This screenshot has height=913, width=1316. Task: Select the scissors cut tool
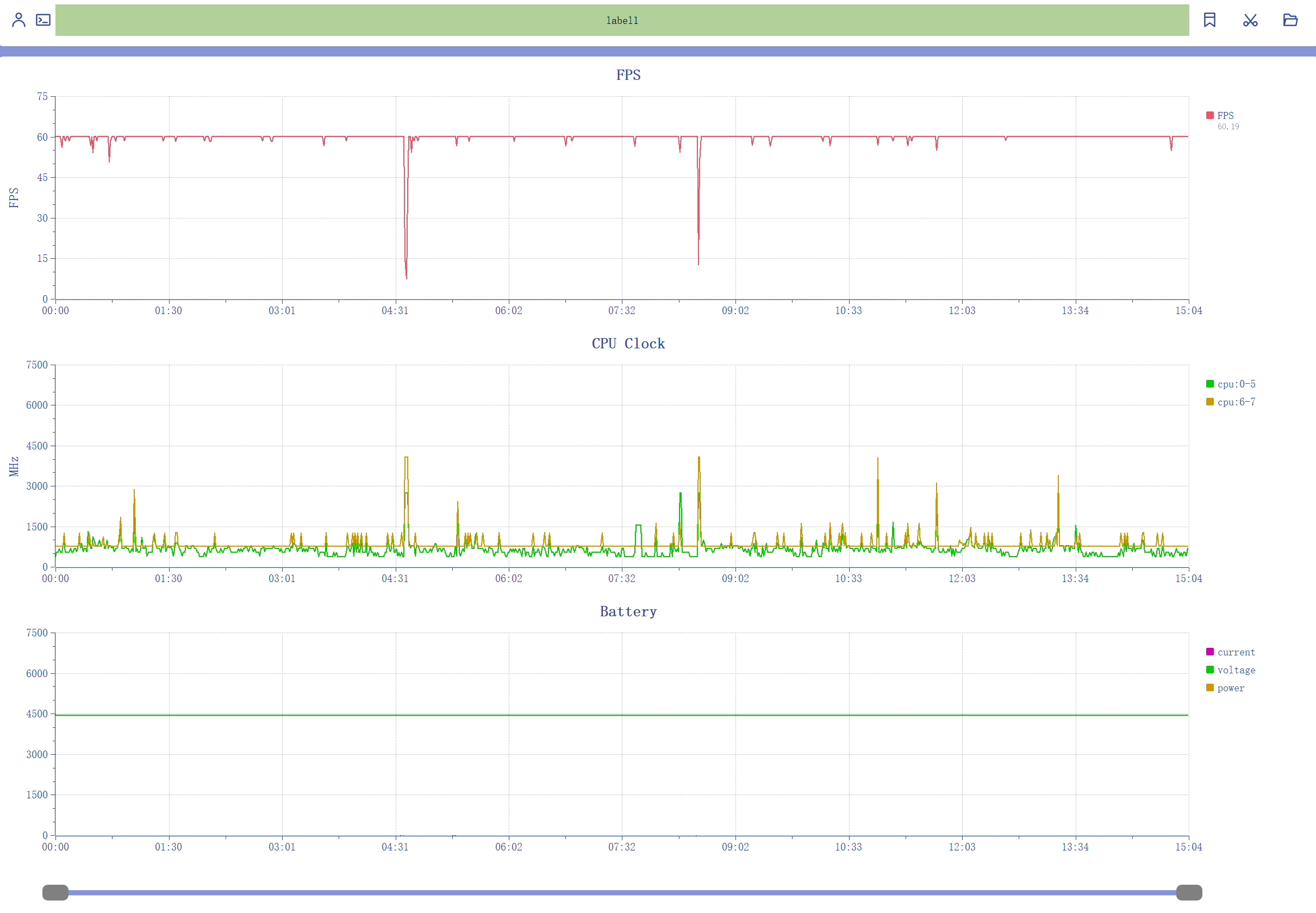click(1250, 20)
